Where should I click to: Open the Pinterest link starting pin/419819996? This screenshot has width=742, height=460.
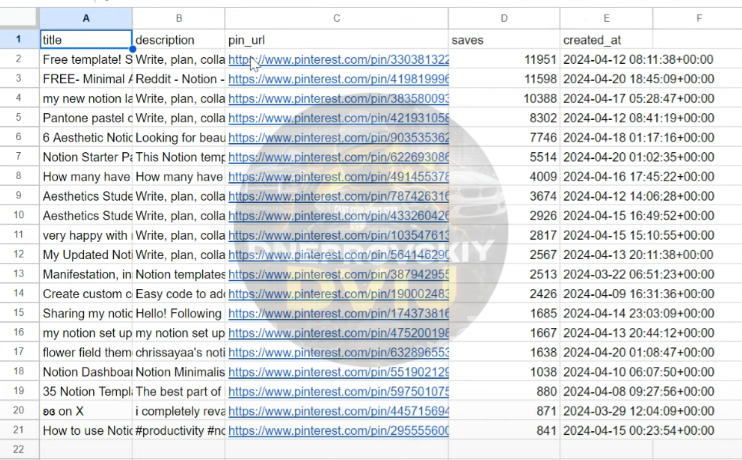point(338,79)
